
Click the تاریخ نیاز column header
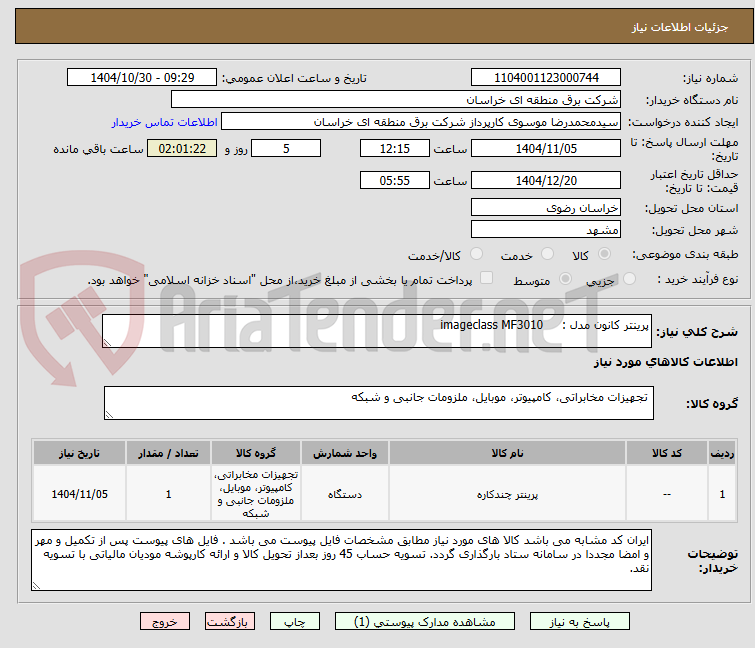tap(79, 453)
